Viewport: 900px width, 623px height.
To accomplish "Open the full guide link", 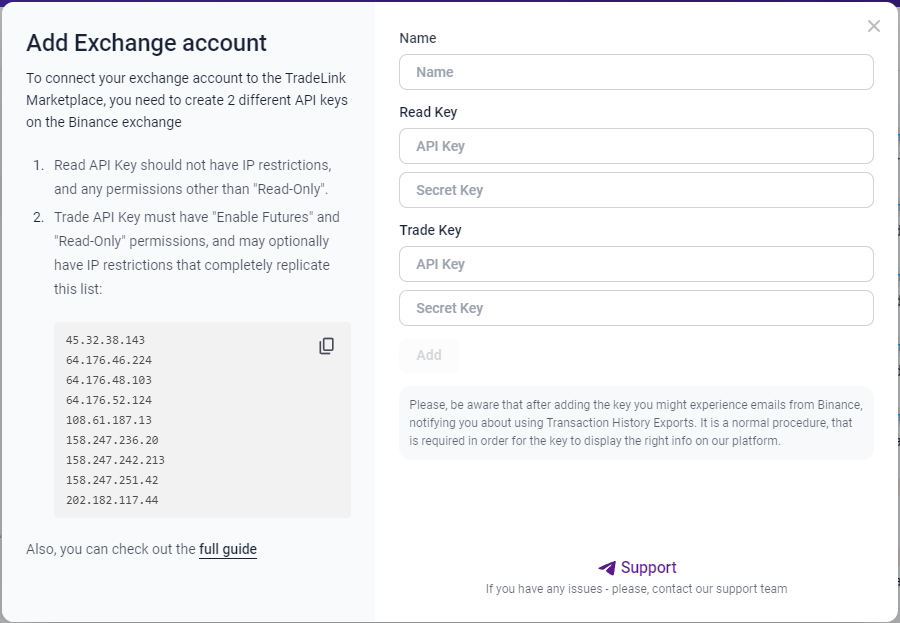I will pos(228,550).
